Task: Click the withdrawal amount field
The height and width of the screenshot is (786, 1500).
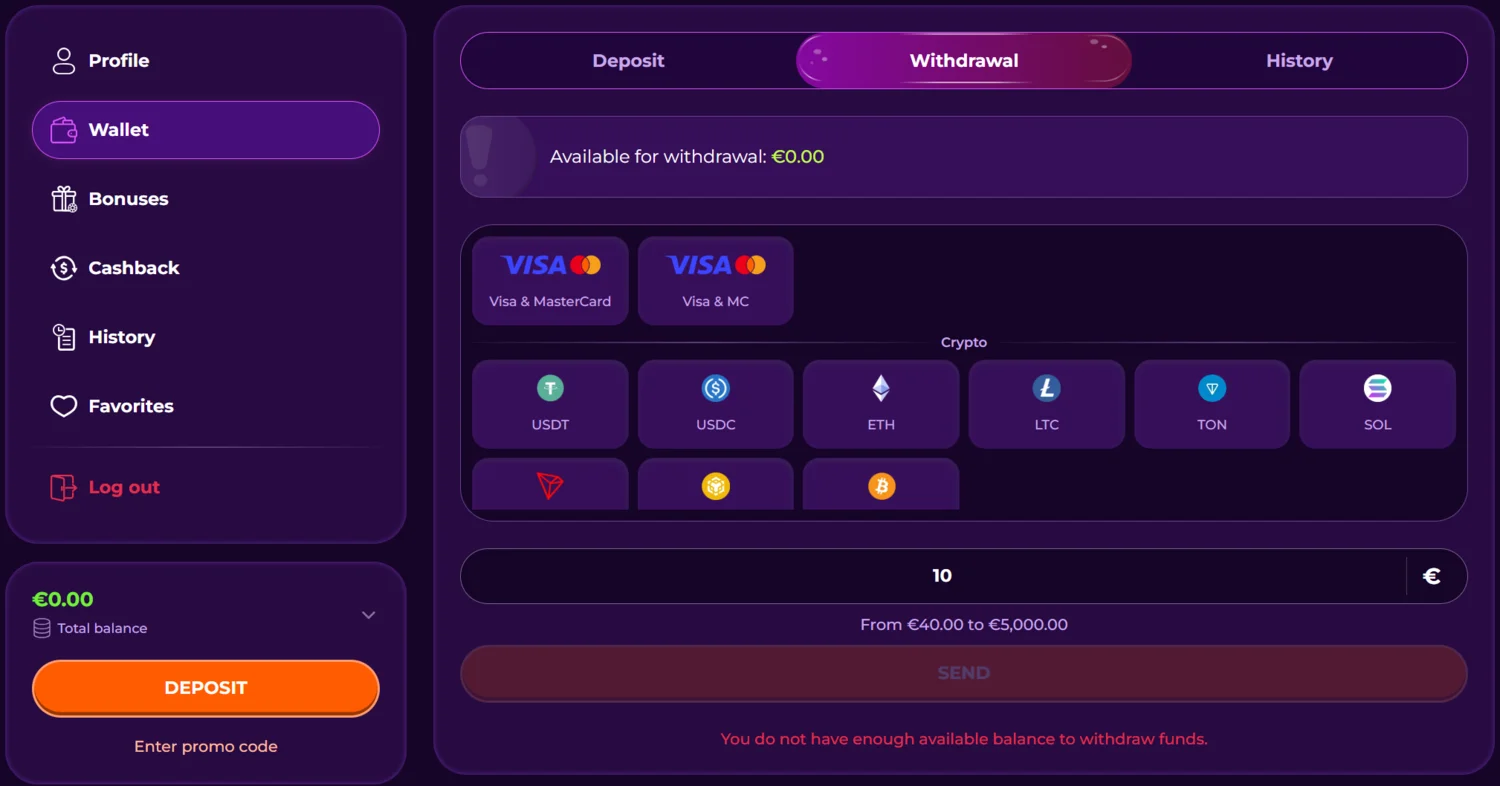Action: click(x=940, y=575)
